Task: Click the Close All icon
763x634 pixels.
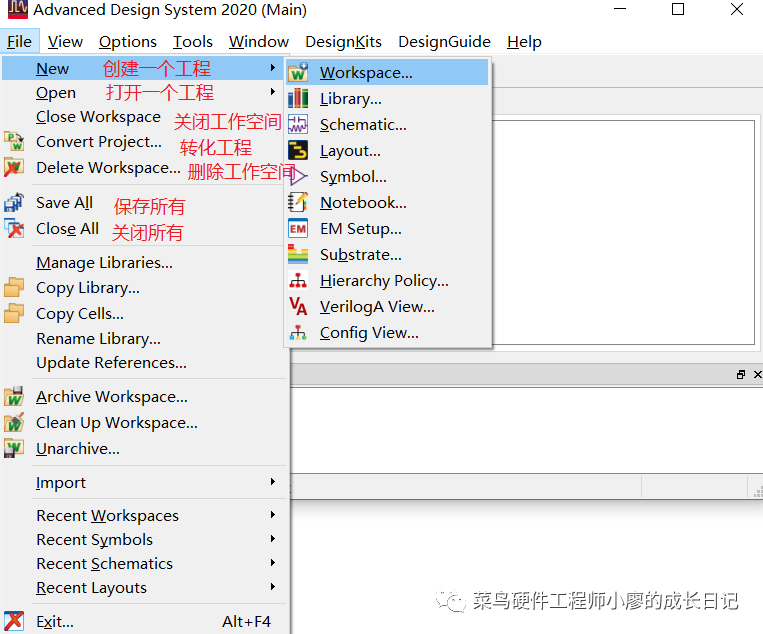Action: (x=14, y=228)
